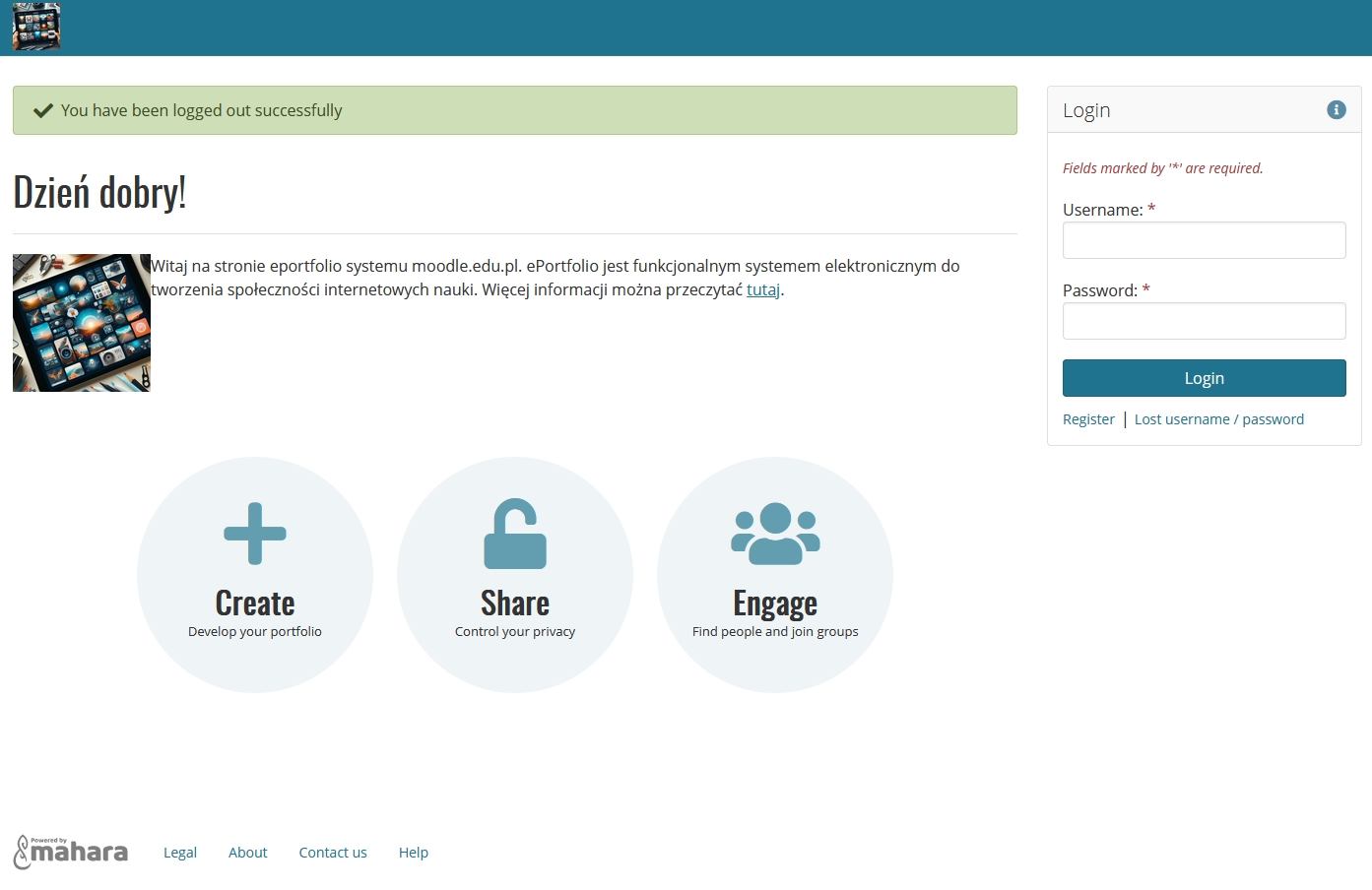Follow the Lost username / password link
The image size is (1372, 890).
tap(1218, 419)
